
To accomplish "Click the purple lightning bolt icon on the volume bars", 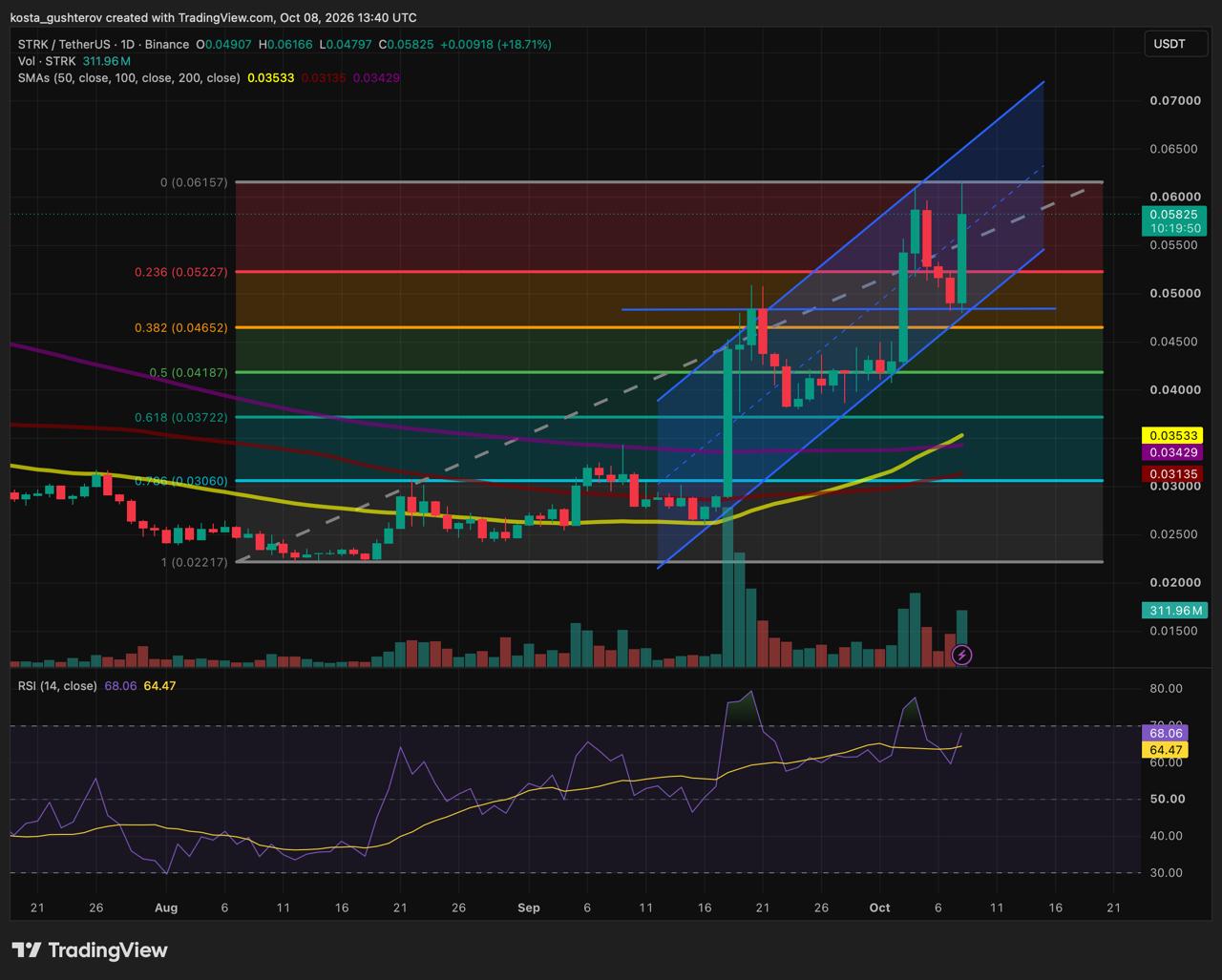I will tap(961, 655).
